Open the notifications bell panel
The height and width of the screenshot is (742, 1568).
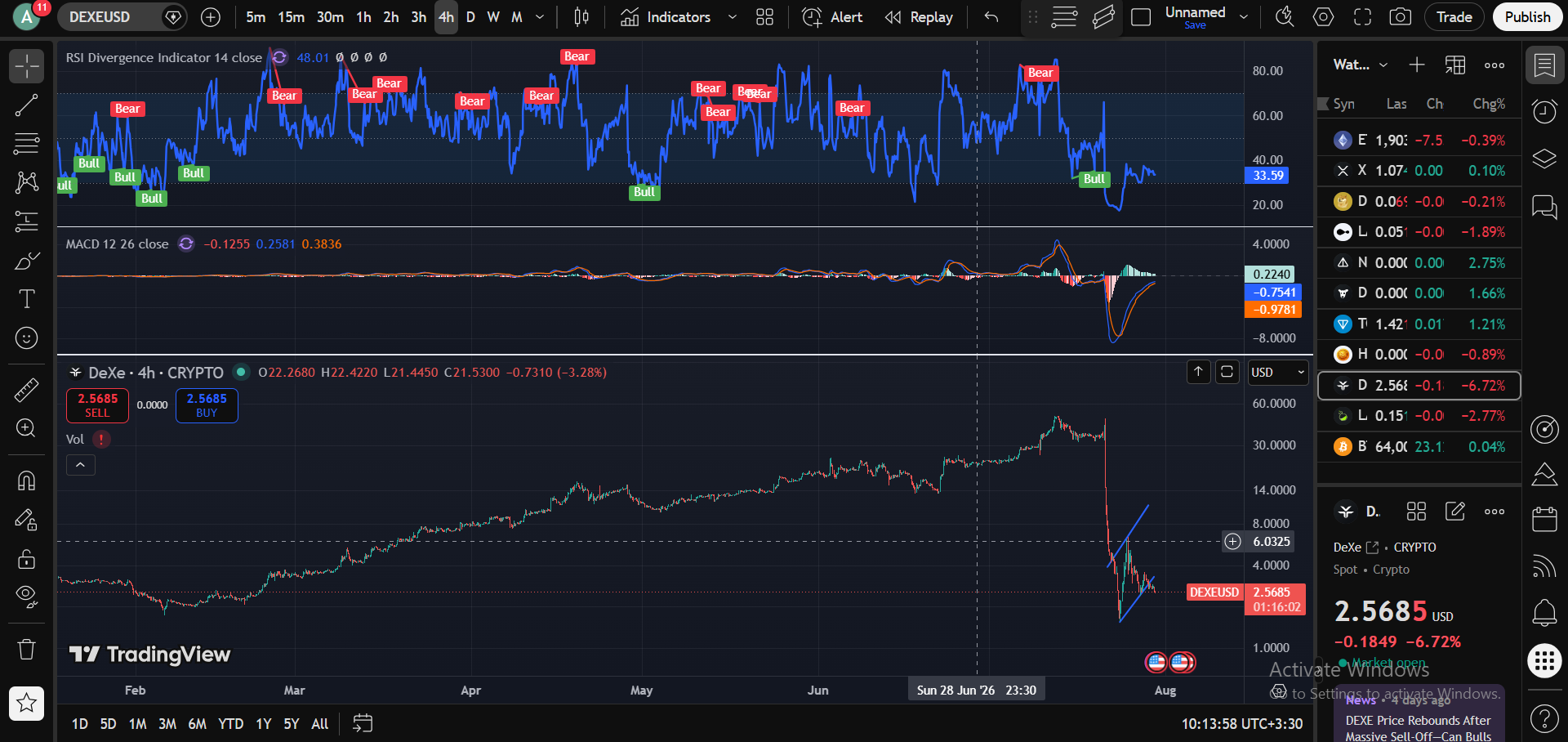pos(1544,613)
